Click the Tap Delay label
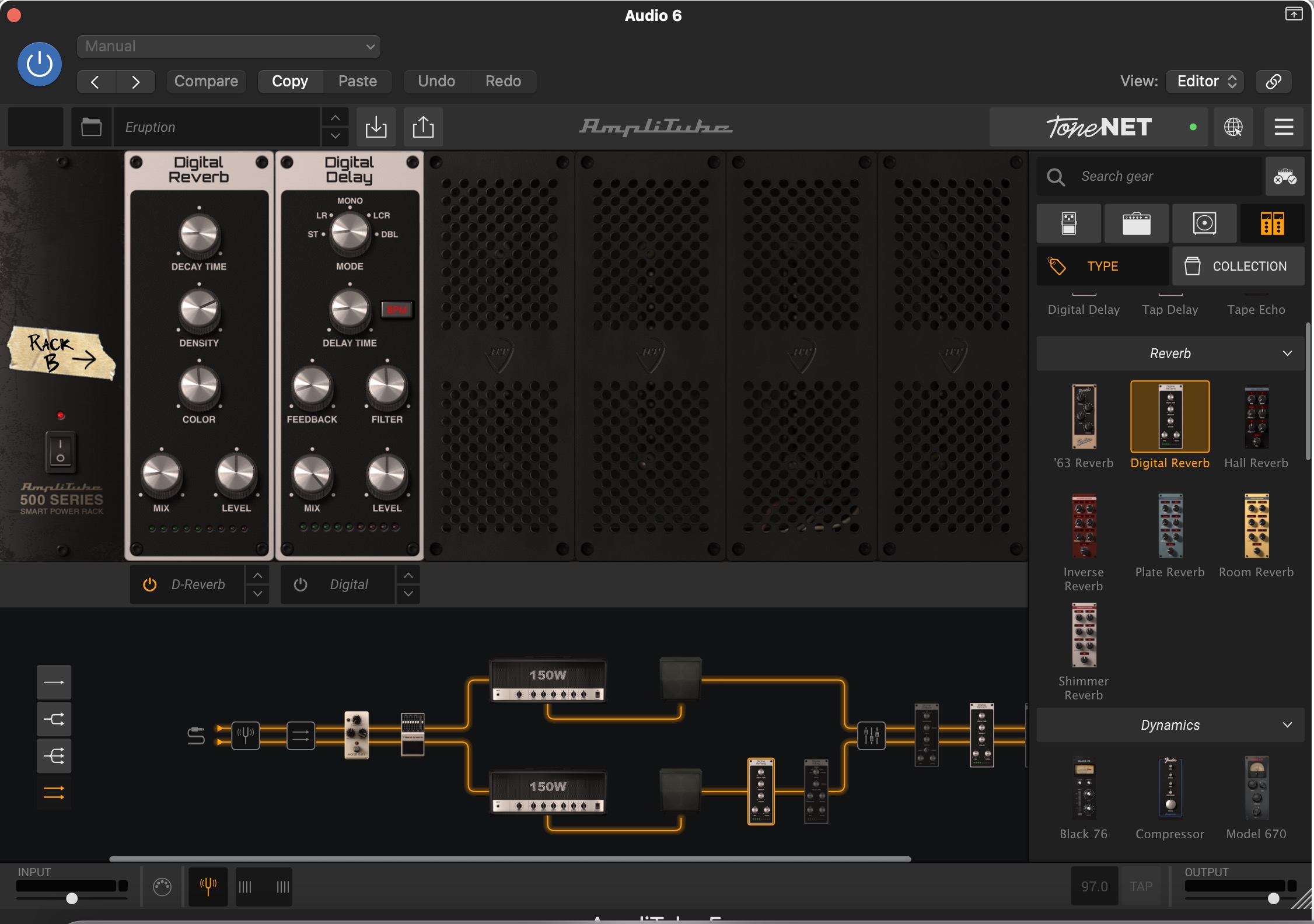The image size is (1314, 924). [1170, 310]
